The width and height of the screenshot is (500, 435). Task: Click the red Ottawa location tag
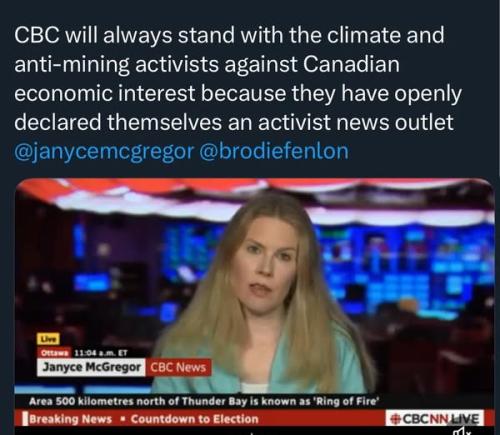point(54,353)
